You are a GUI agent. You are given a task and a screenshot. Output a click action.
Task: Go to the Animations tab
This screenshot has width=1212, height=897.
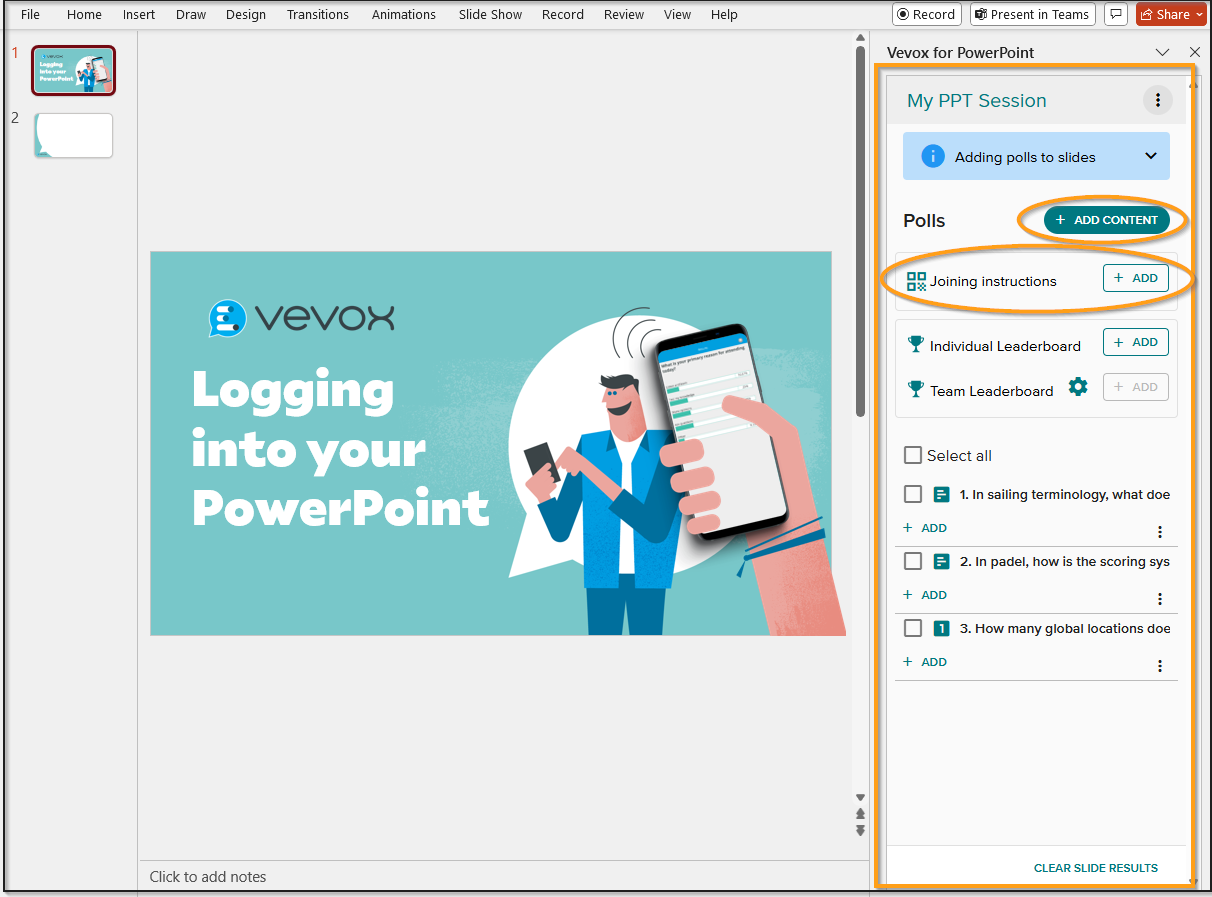pos(404,15)
